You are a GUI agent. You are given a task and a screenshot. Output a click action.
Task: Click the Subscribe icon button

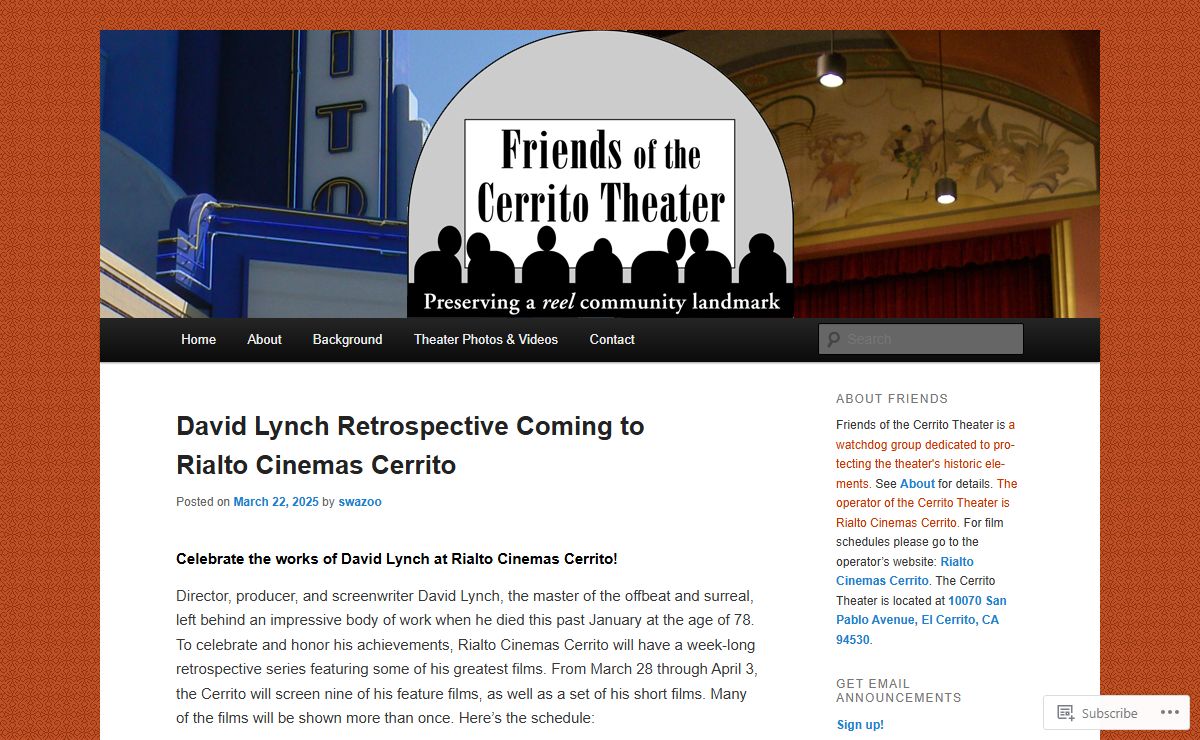(x=1097, y=713)
